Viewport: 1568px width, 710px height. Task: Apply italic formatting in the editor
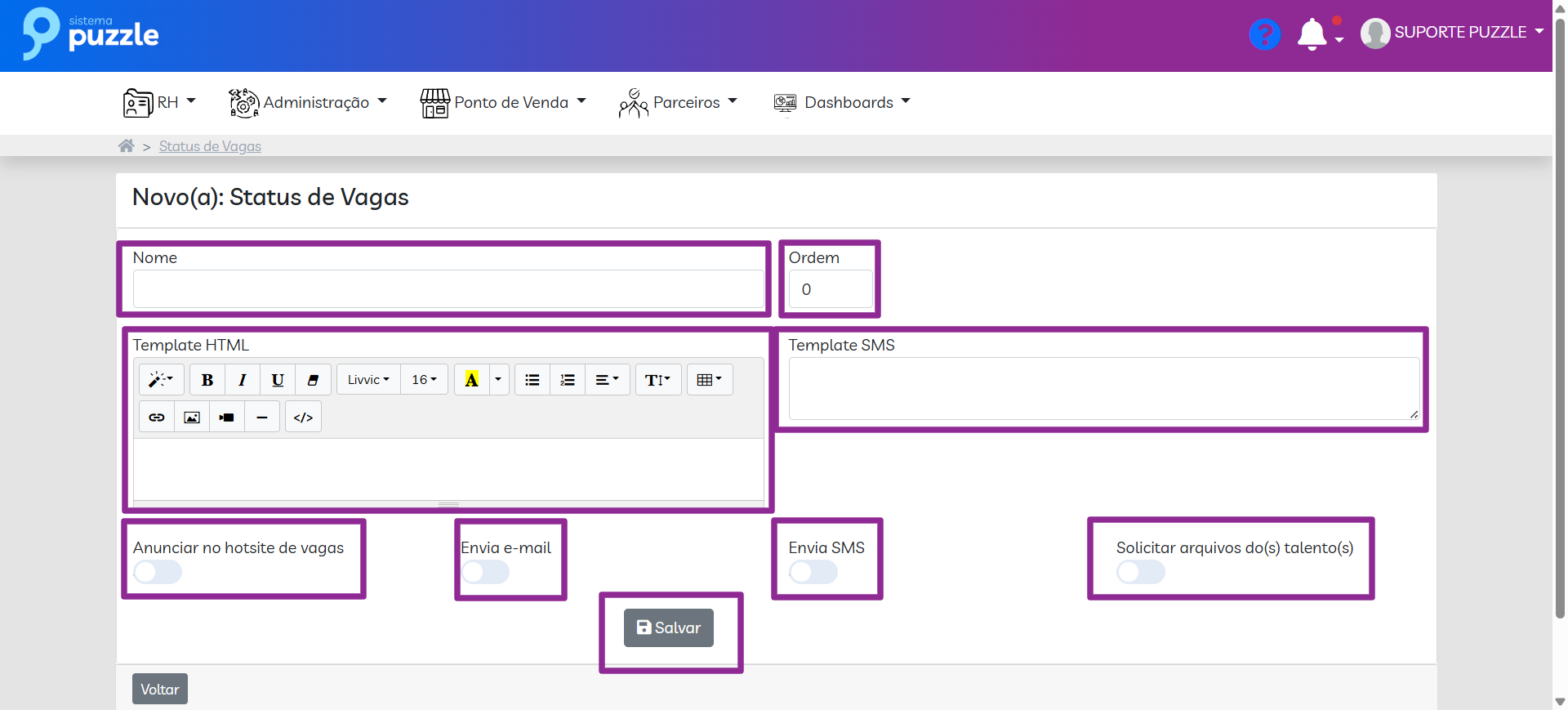tap(243, 380)
